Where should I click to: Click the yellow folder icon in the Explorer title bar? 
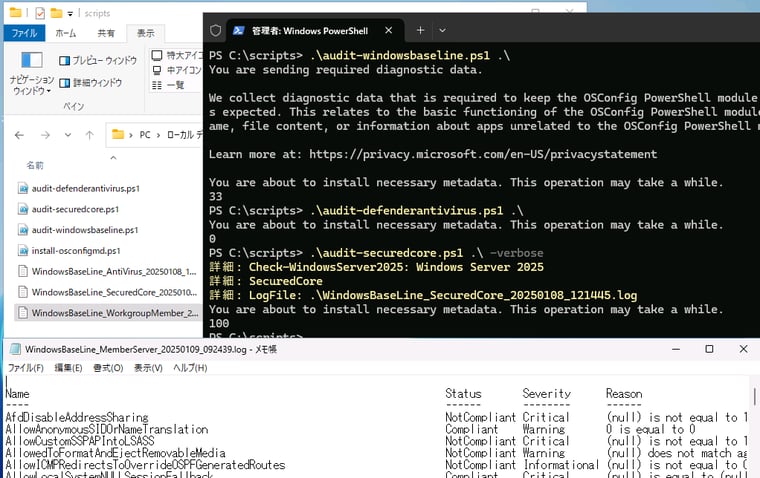(16, 12)
